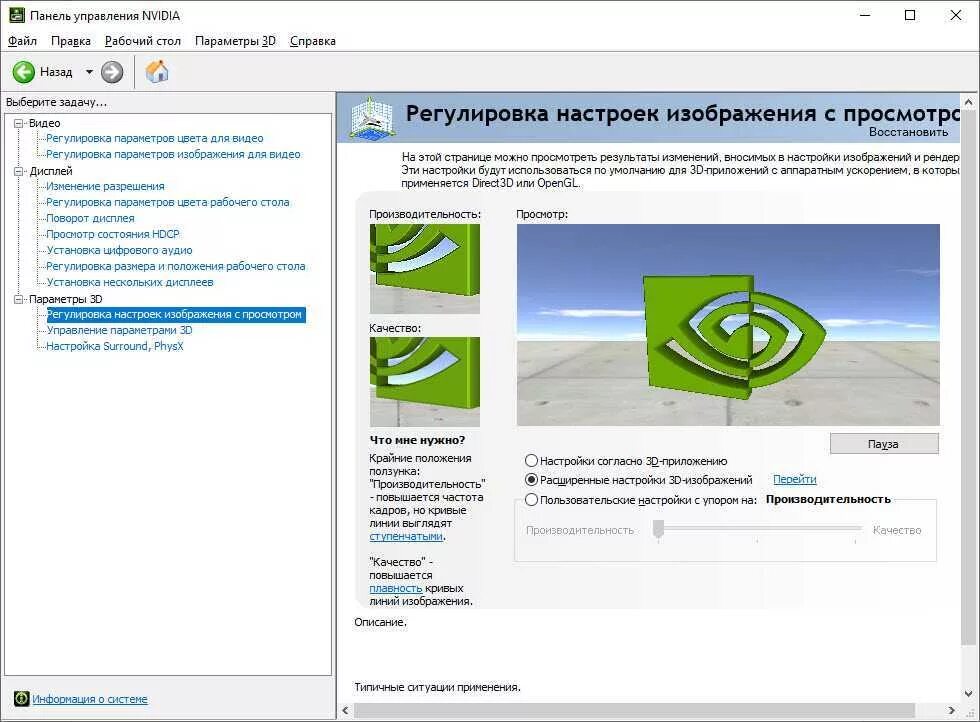
Task: Click the 3D page header icon
Action: click(x=371, y=118)
